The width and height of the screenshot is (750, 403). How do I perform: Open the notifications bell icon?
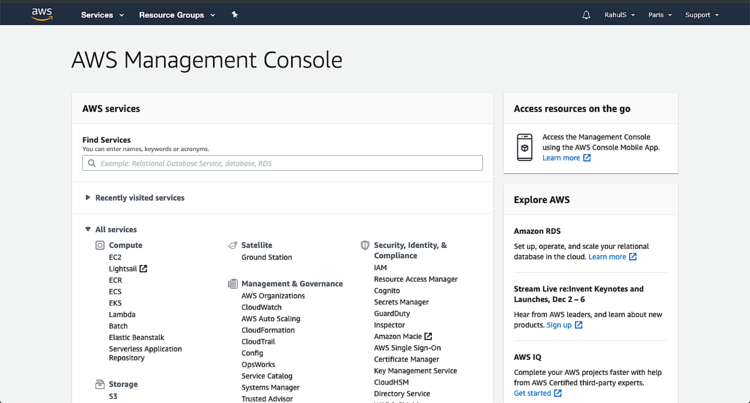point(586,15)
